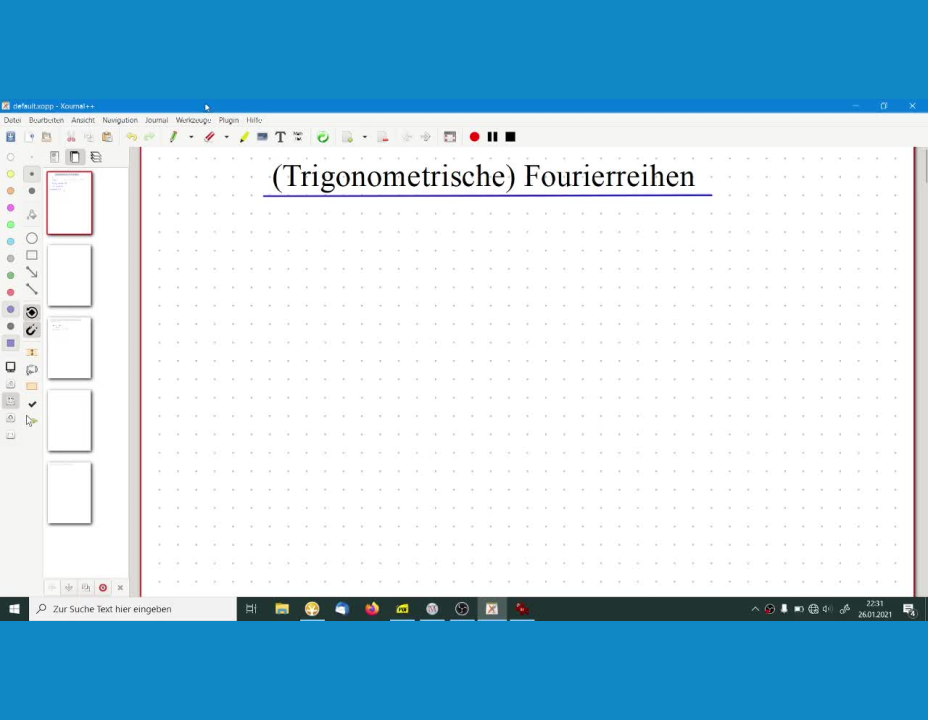Screen dimensions: 928x720
Task: Toggle draw circle mode
Action: coord(32,238)
